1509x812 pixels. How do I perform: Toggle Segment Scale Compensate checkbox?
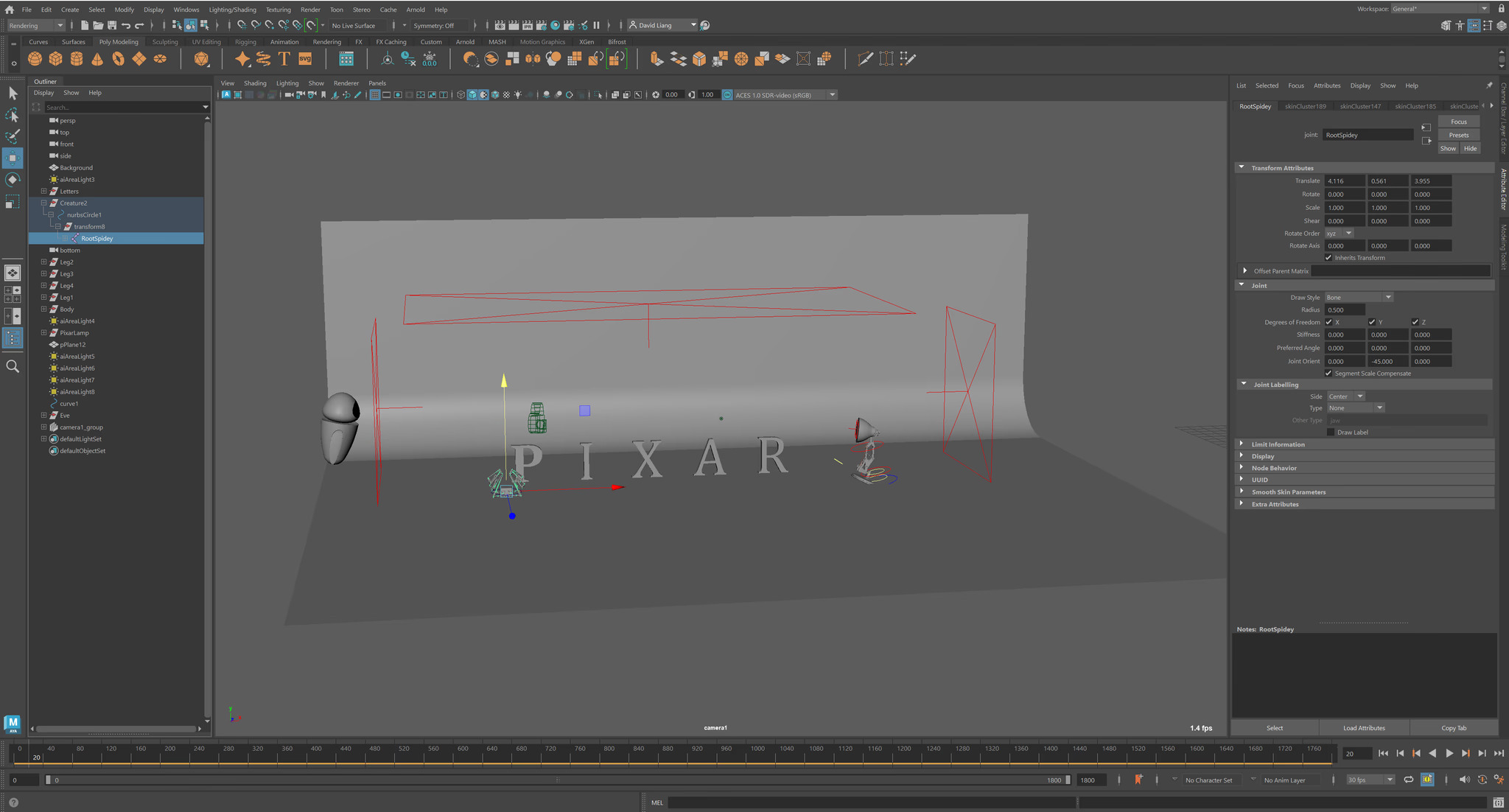click(x=1328, y=374)
